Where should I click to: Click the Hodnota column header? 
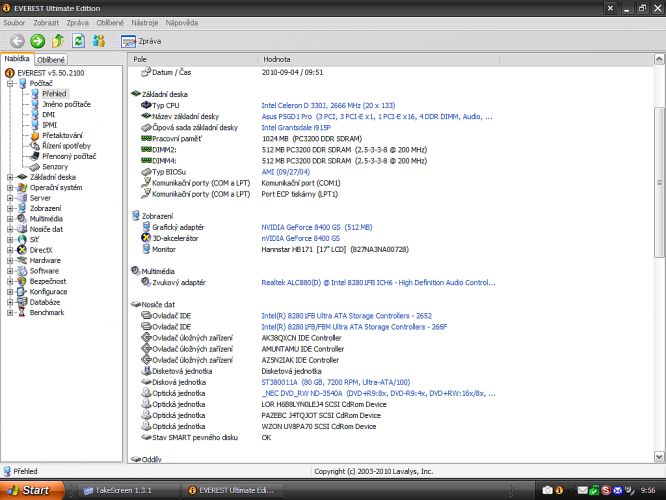tap(378, 59)
